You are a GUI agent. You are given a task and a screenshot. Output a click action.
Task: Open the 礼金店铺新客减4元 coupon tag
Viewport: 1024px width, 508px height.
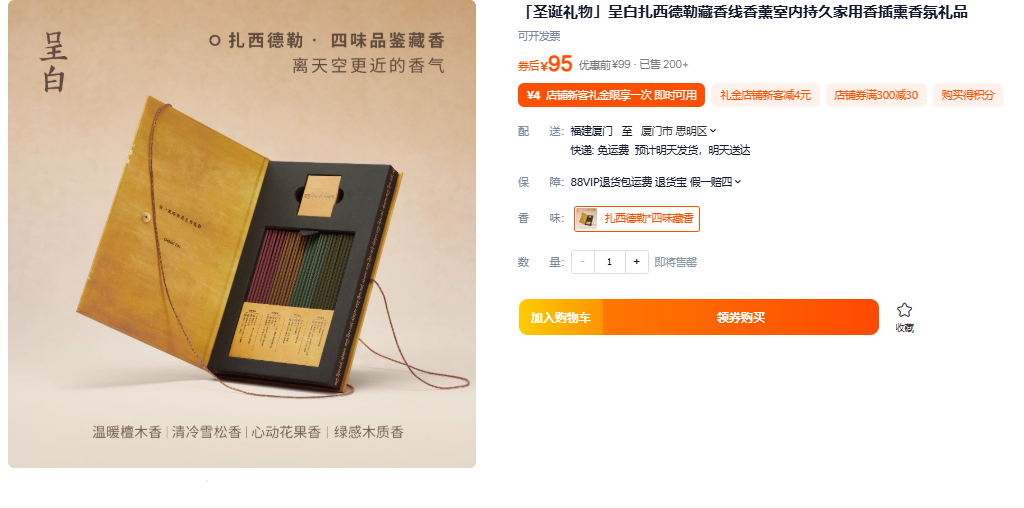(765, 95)
